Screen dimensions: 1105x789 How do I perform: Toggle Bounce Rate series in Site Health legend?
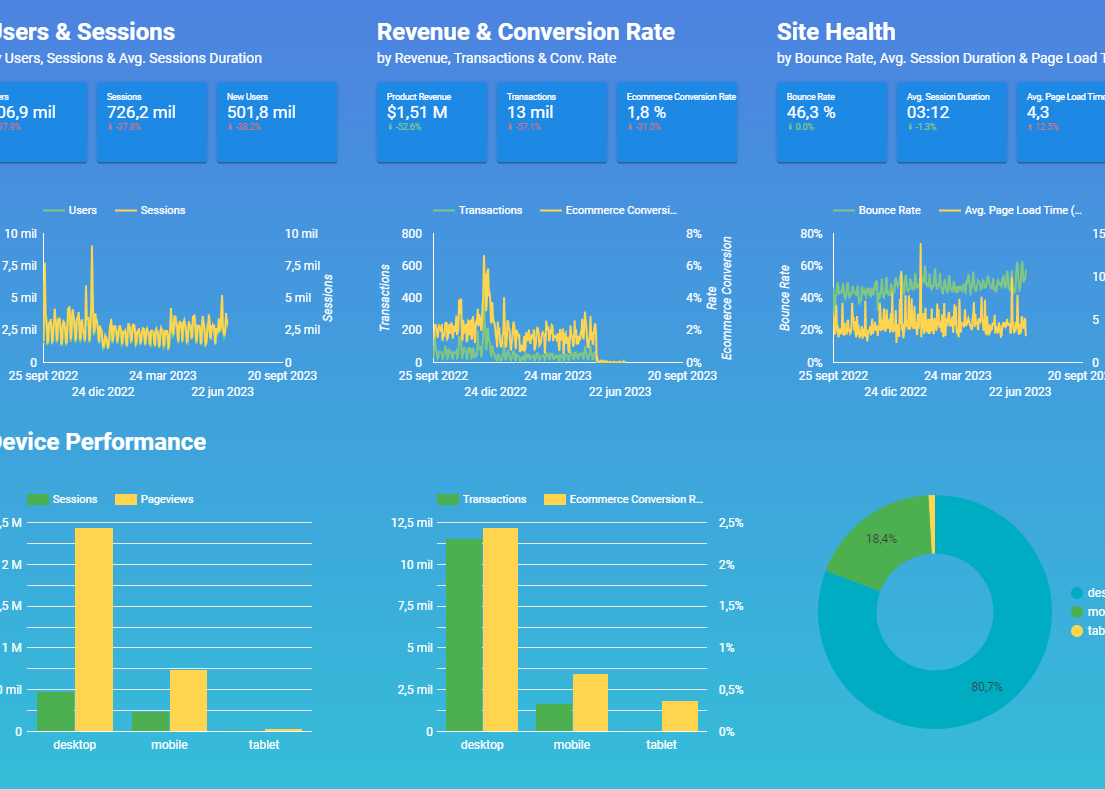click(x=877, y=210)
